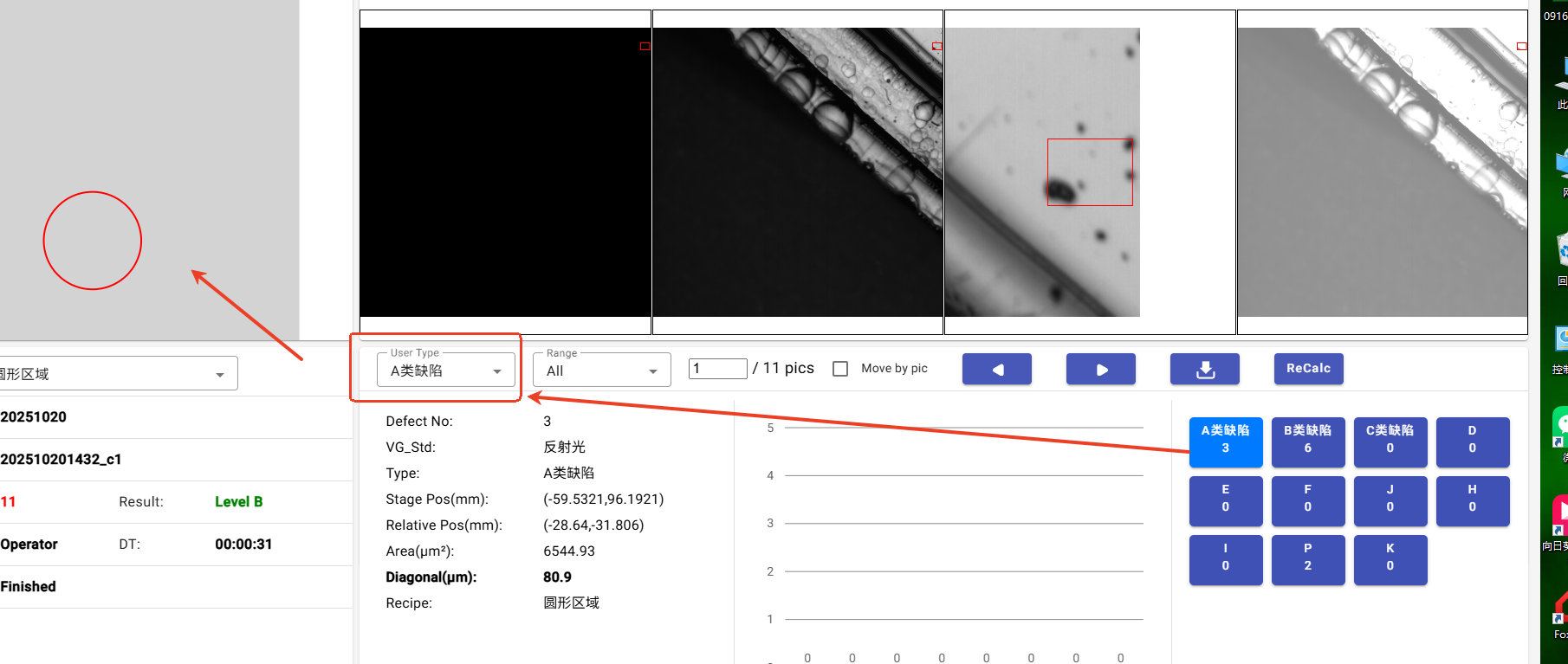This screenshot has height=664, width=1568.
Task: Expand the Range dropdown set to All
Action: coord(602,371)
